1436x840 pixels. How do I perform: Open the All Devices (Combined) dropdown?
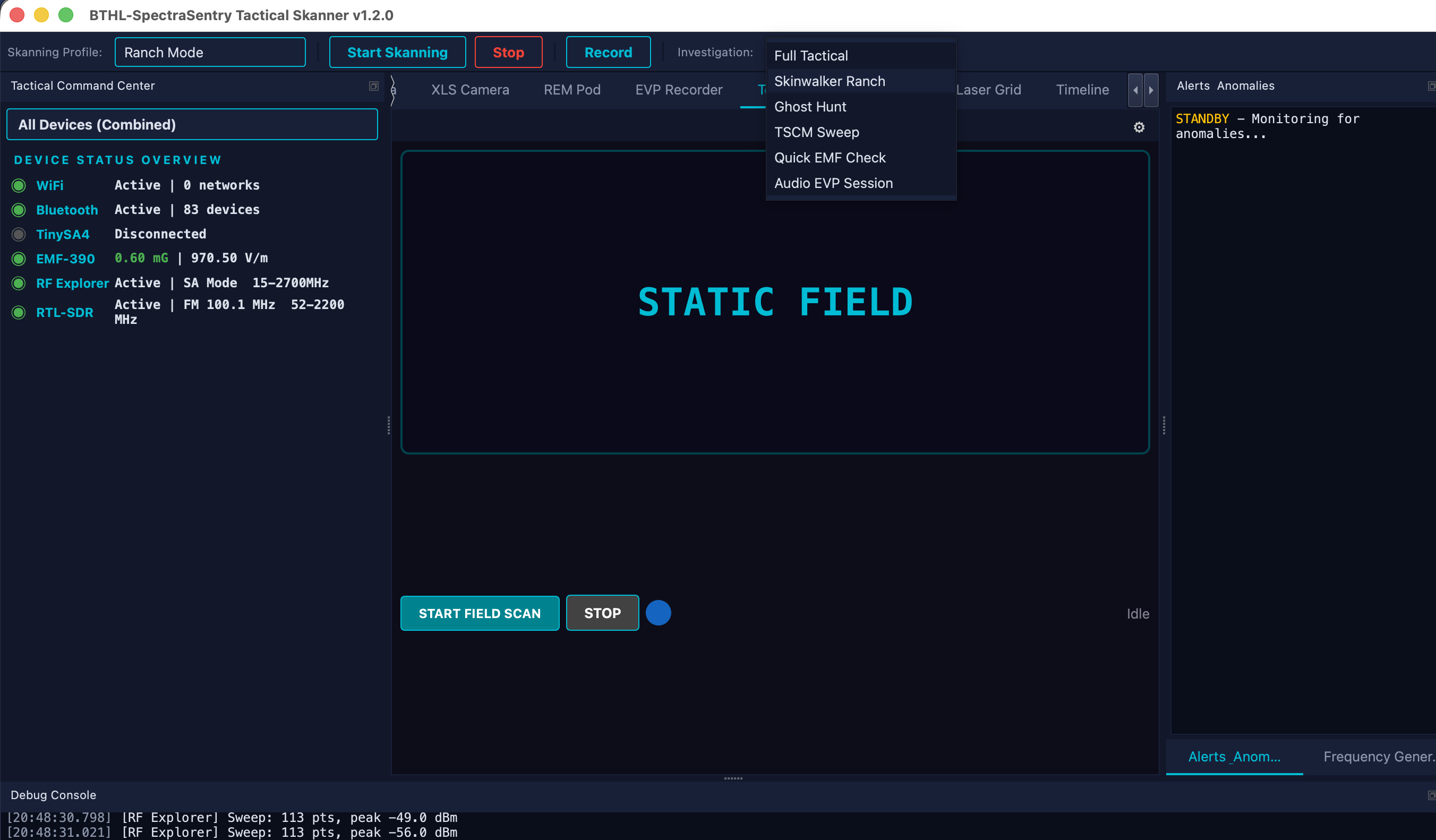point(192,124)
